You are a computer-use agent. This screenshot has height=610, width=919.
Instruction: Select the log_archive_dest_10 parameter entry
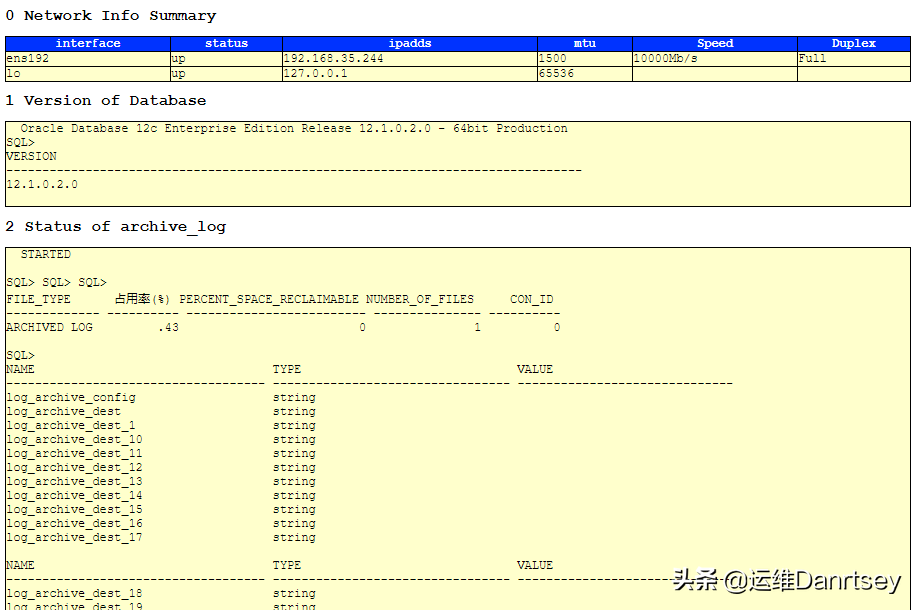click(x=74, y=440)
